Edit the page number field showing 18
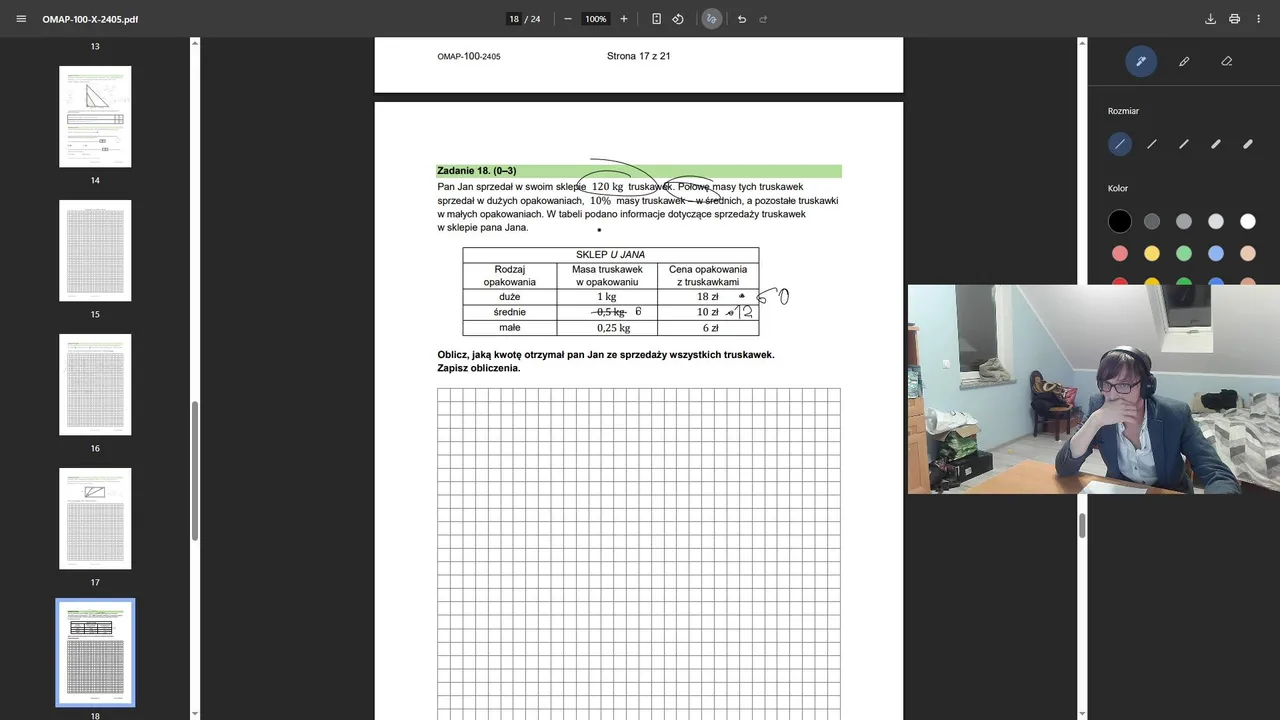Screen dimensions: 1280x720 point(514,19)
